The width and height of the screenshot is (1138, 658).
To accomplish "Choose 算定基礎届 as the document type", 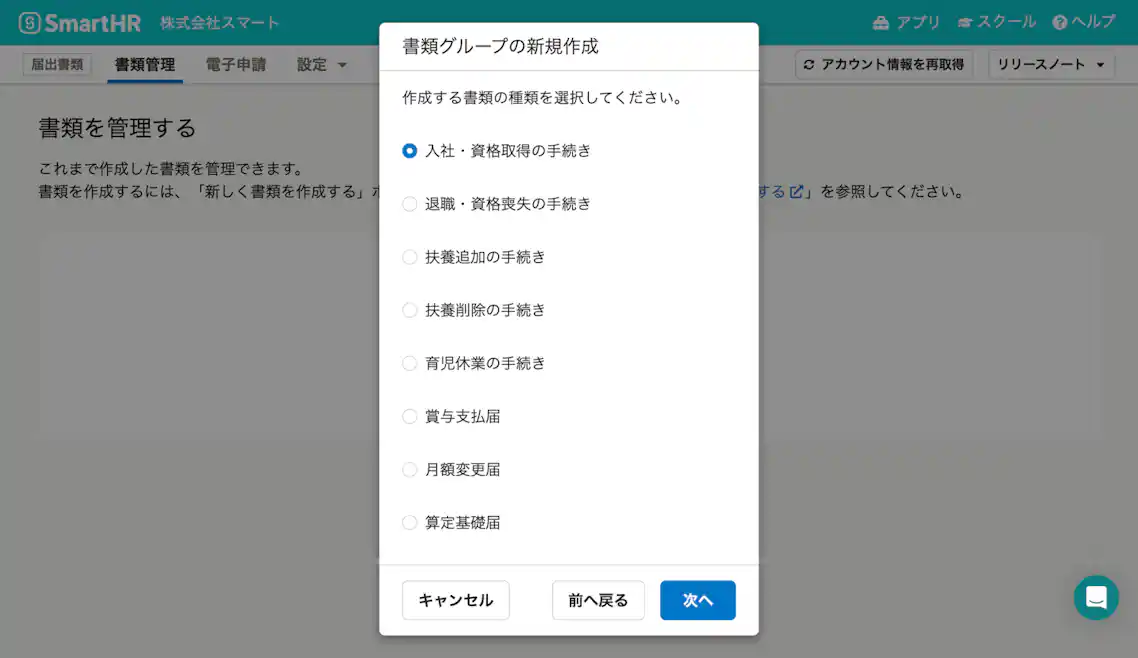I will (x=409, y=522).
